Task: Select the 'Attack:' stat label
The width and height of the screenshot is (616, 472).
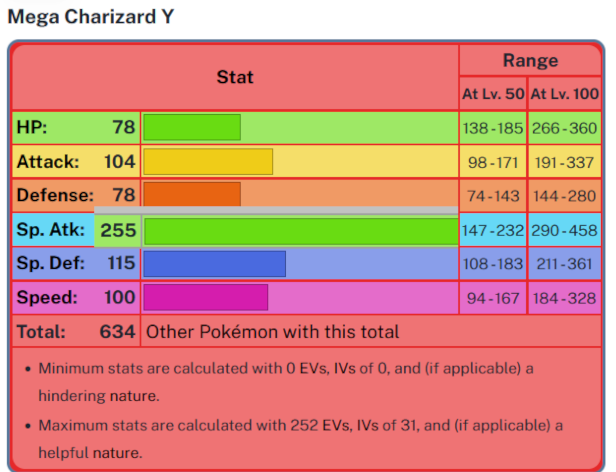Action: pyautogui.click(x=48, y=162)
